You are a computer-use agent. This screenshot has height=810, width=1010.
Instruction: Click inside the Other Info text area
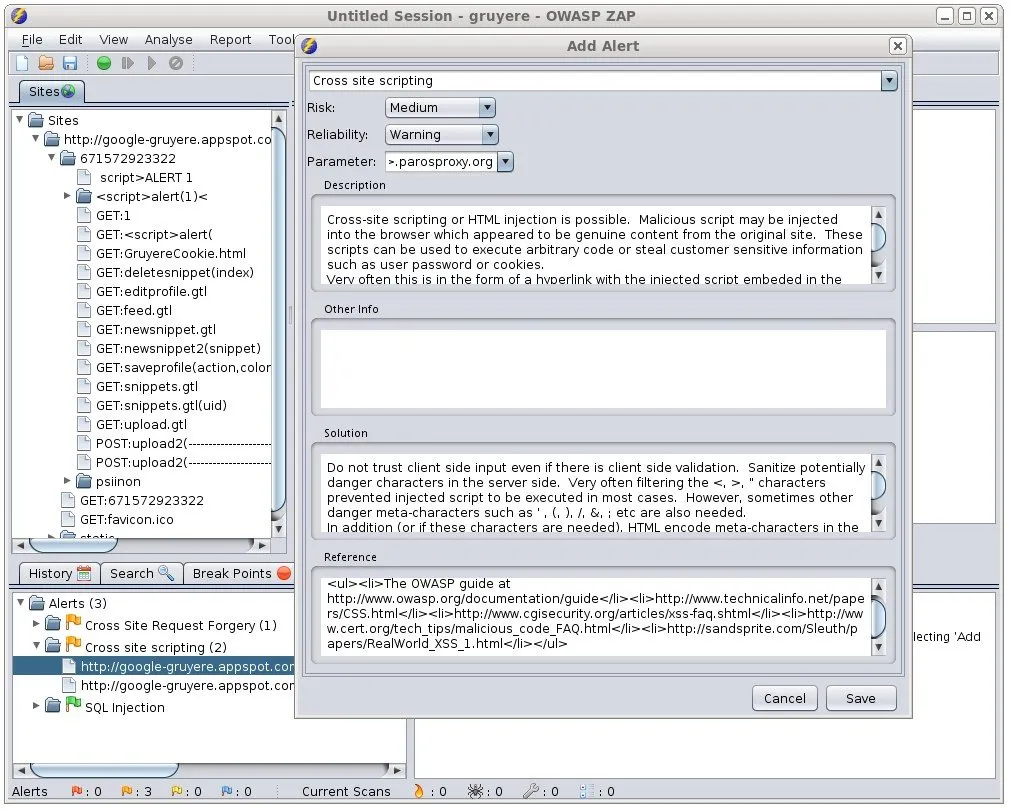603,369
